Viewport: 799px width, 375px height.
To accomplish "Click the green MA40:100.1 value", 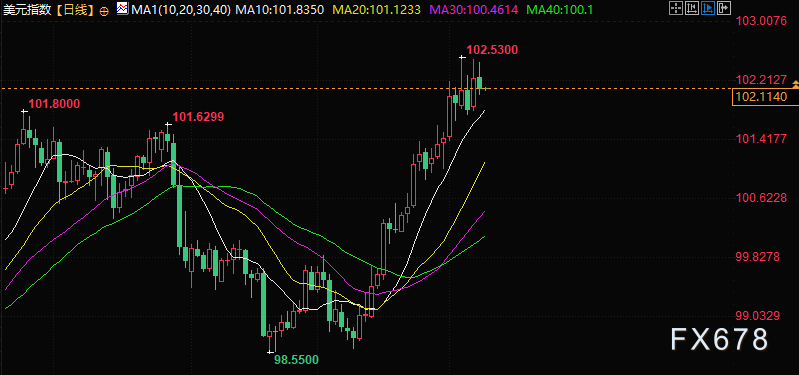I will point(560,9).
